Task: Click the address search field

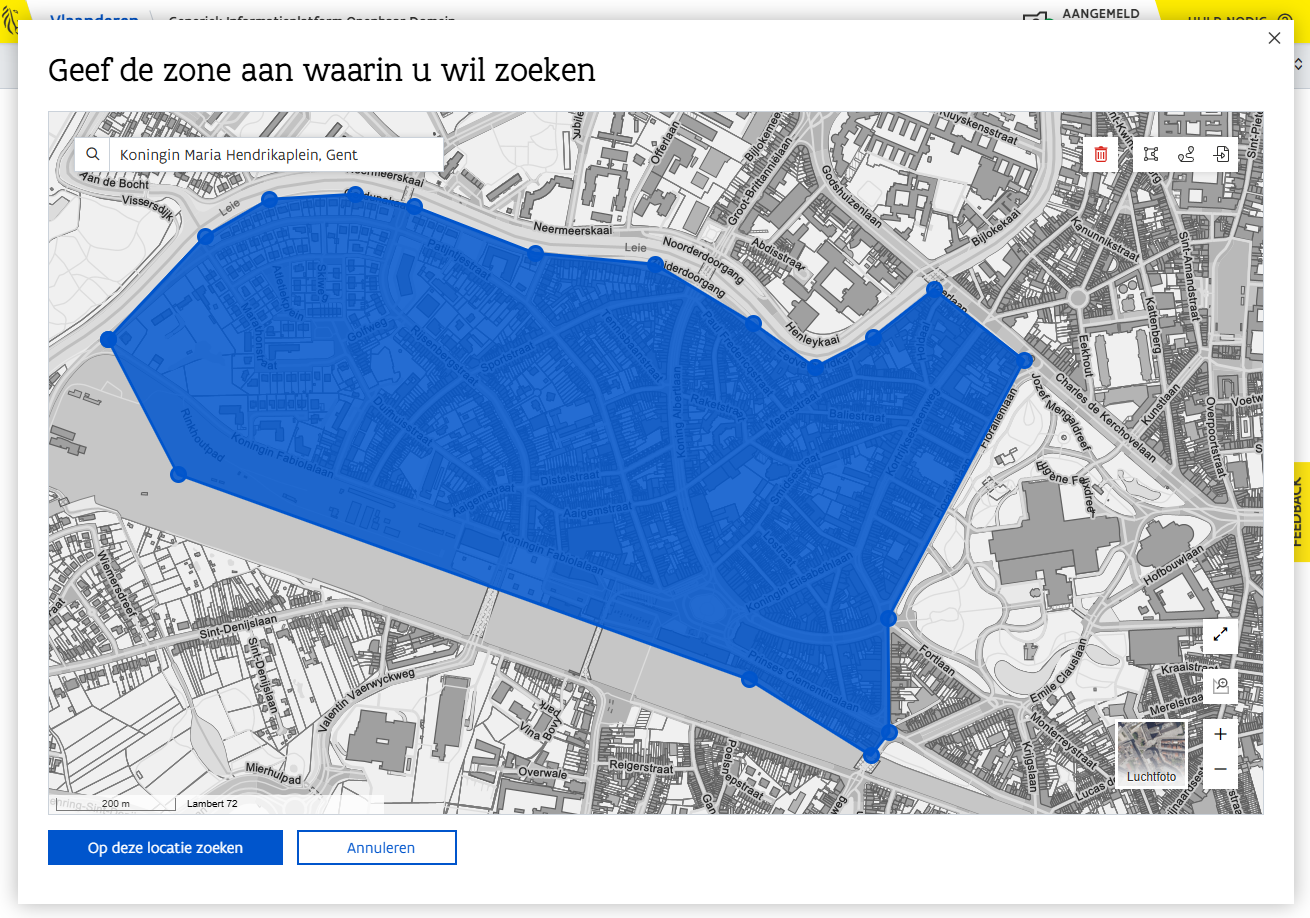Action: pyautogui.click(x=276, y=155)
